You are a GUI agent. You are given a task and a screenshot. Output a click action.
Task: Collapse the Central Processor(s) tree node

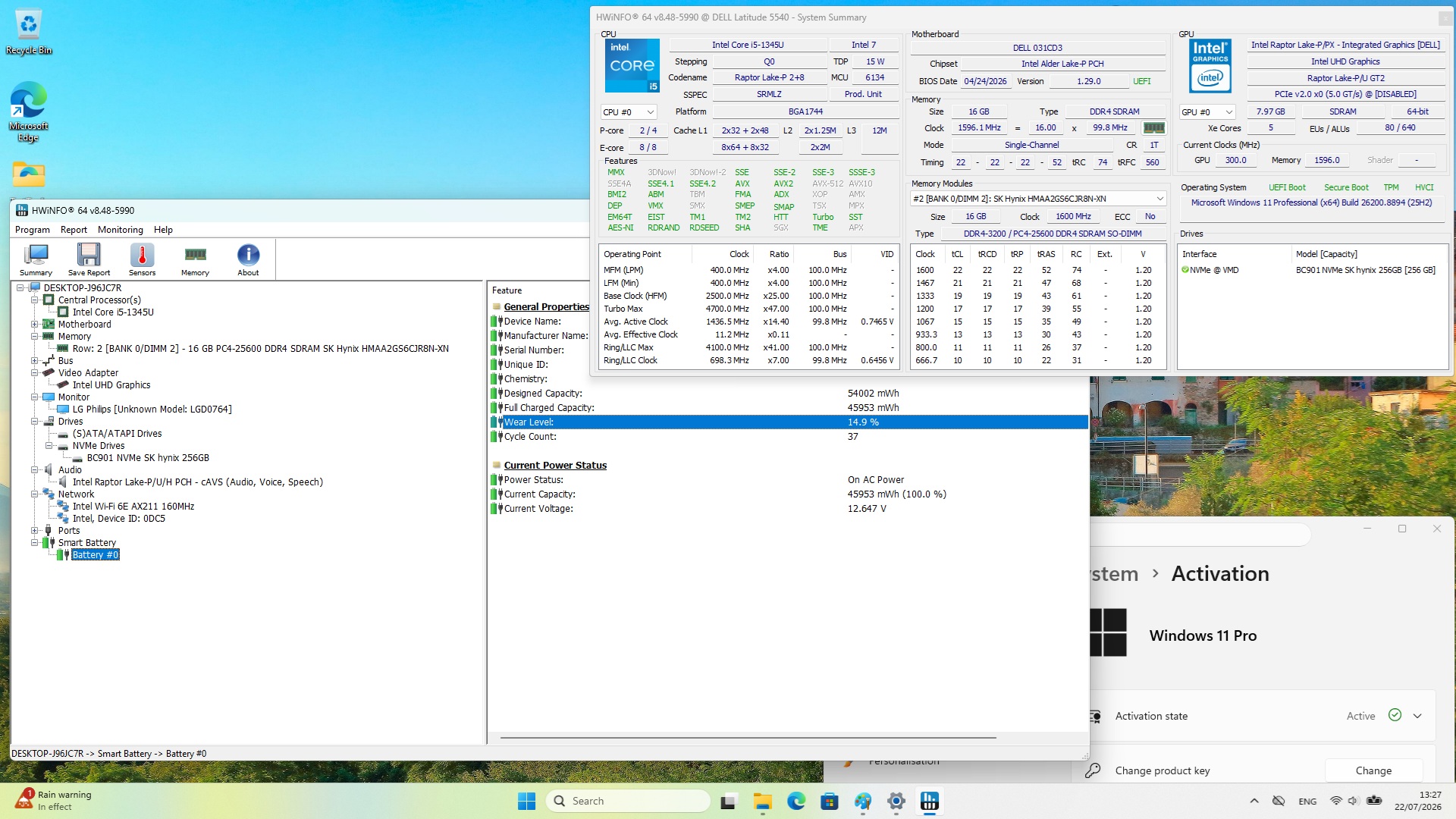[34, 300]
